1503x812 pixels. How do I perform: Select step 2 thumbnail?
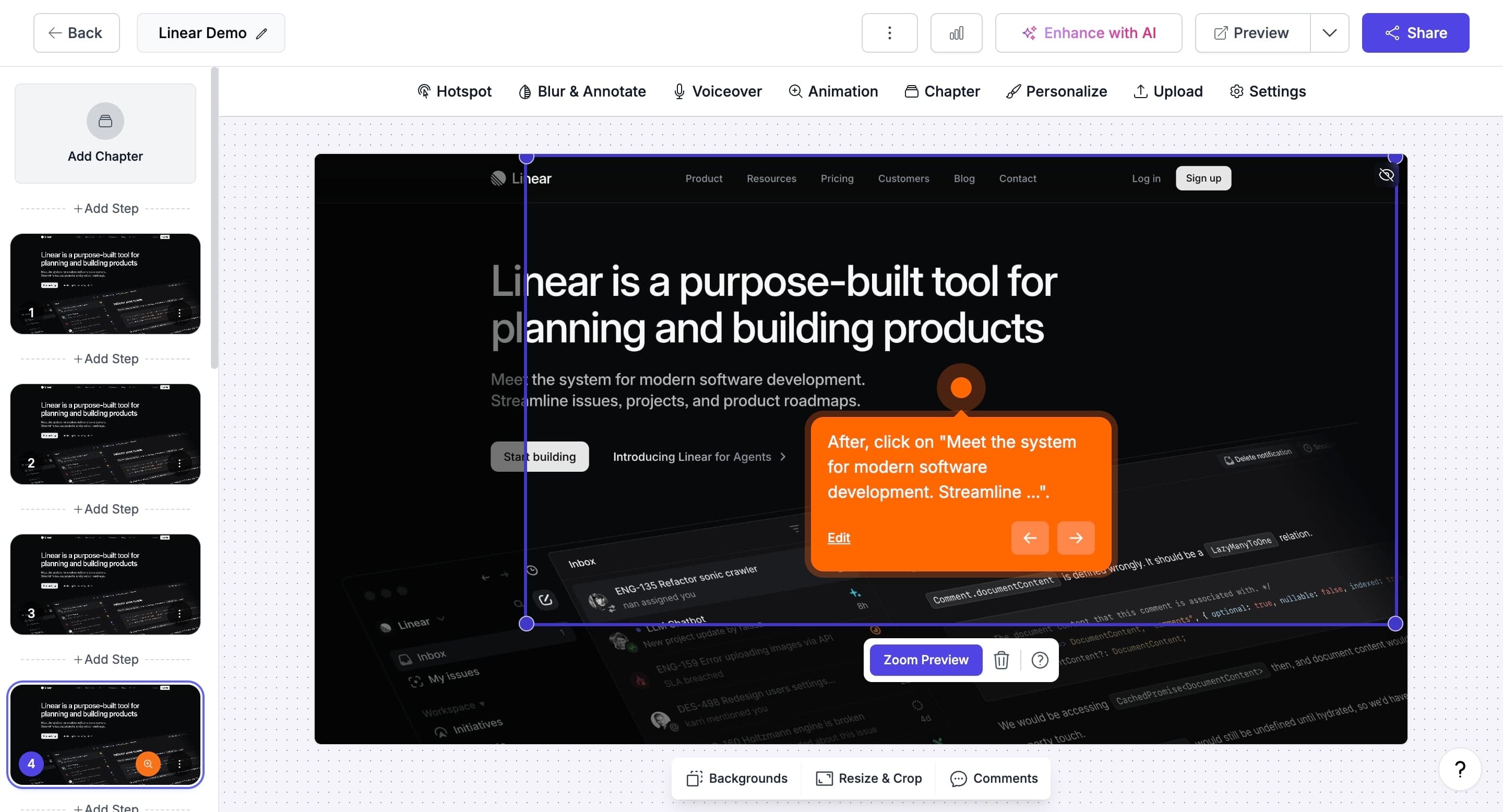105,434
